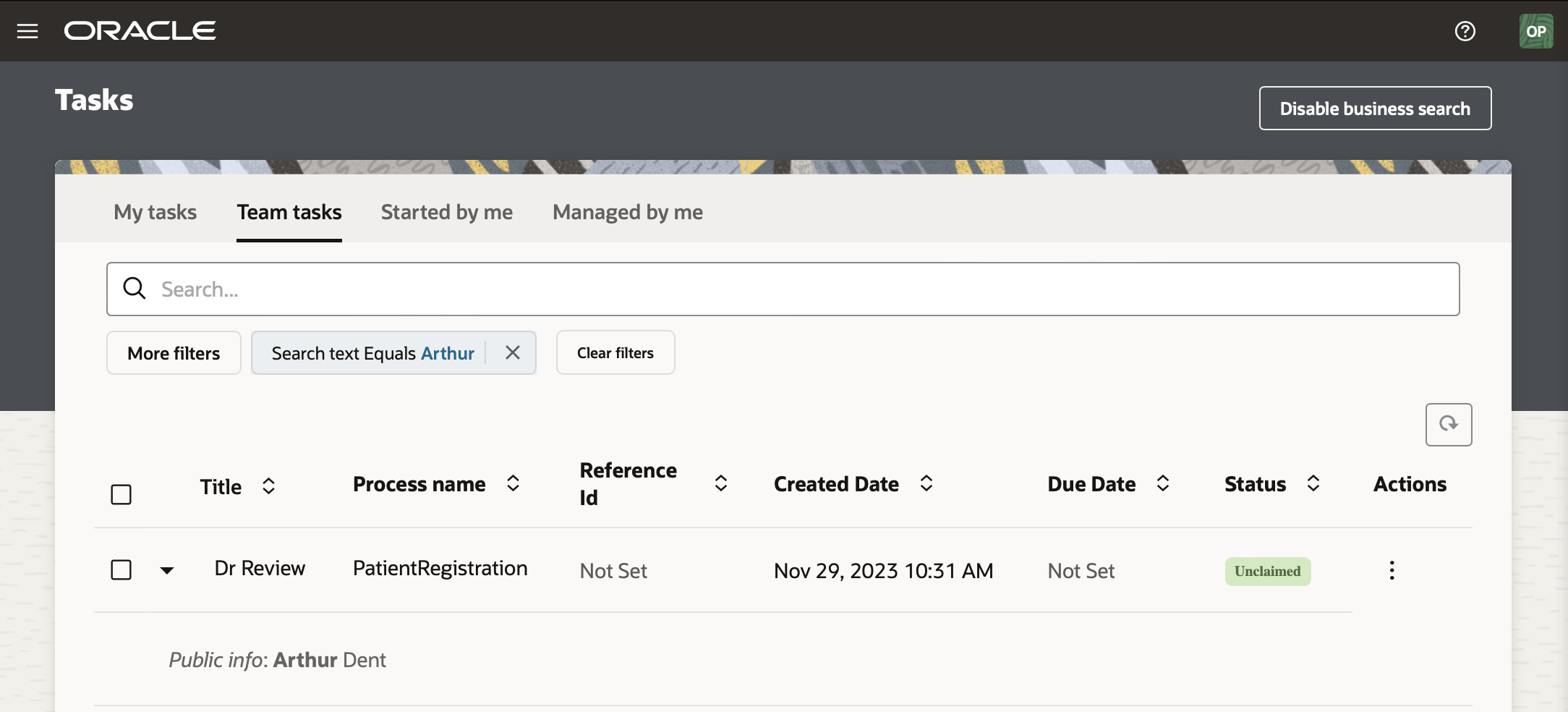Sort tasks by Process name column
The width and height of the screenshot is (1568, 712).
coord(513,483)
